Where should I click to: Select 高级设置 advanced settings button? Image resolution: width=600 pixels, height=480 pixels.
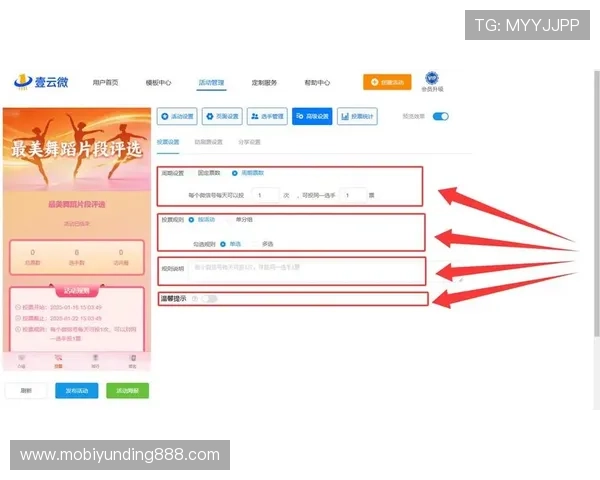pos(312,117)
